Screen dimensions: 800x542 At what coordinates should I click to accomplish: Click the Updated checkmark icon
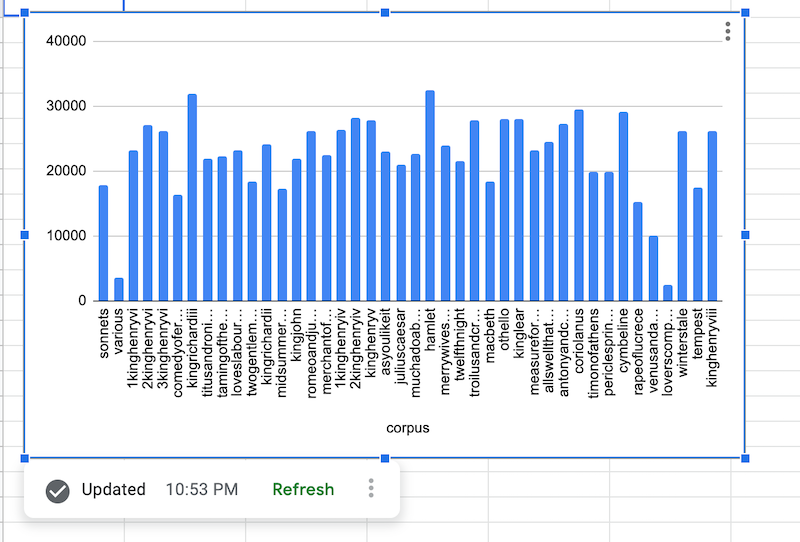[58, 490]
